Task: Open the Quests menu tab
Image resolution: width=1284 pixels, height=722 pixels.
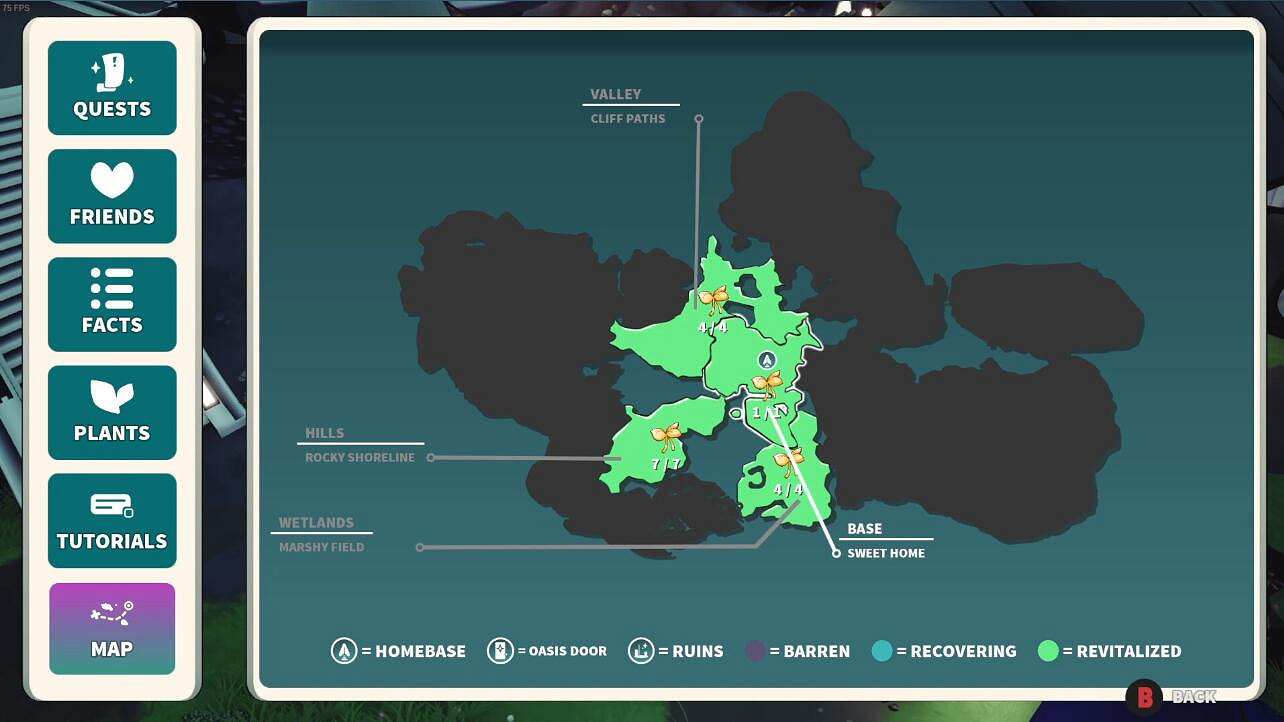Action: (112, 88)
